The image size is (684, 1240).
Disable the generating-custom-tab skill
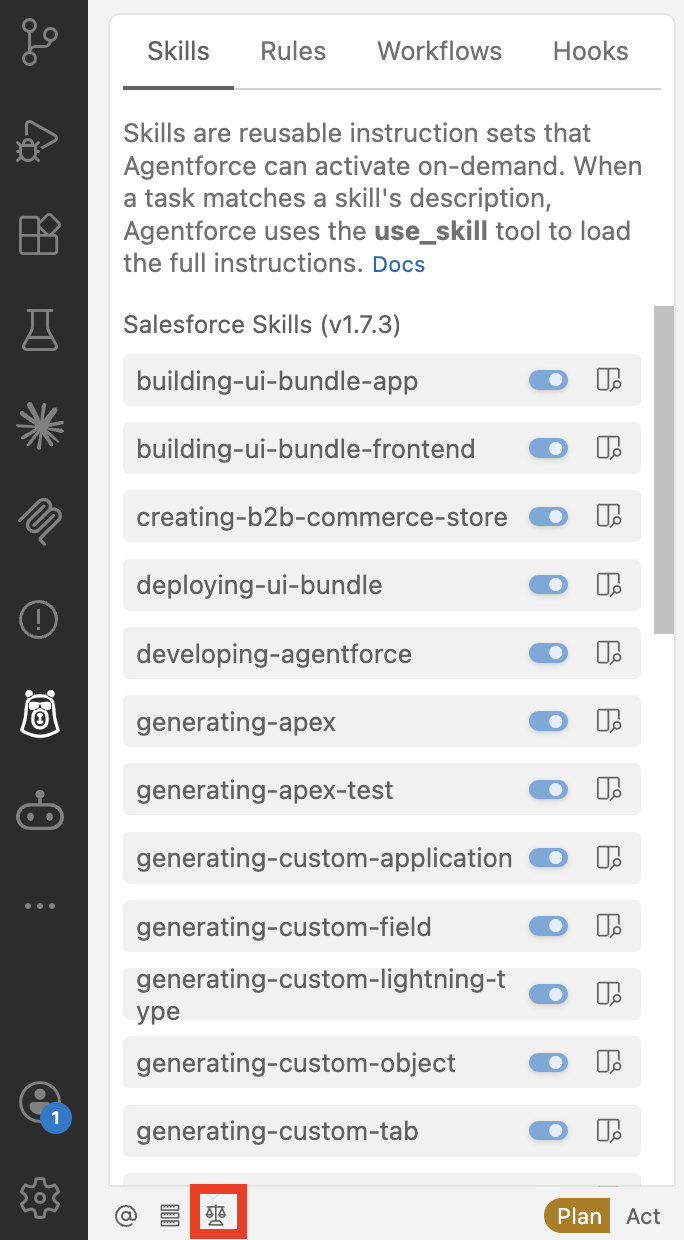point(548,1130)
